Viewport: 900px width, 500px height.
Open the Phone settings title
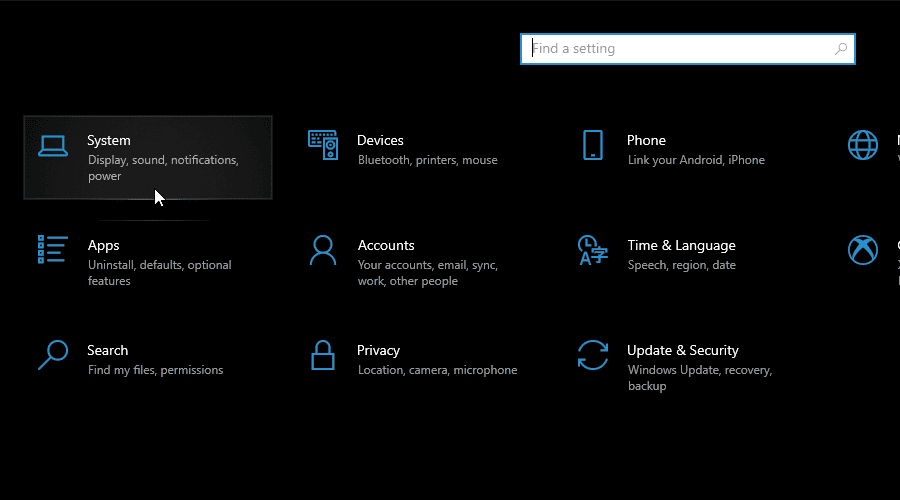point(646,141)
